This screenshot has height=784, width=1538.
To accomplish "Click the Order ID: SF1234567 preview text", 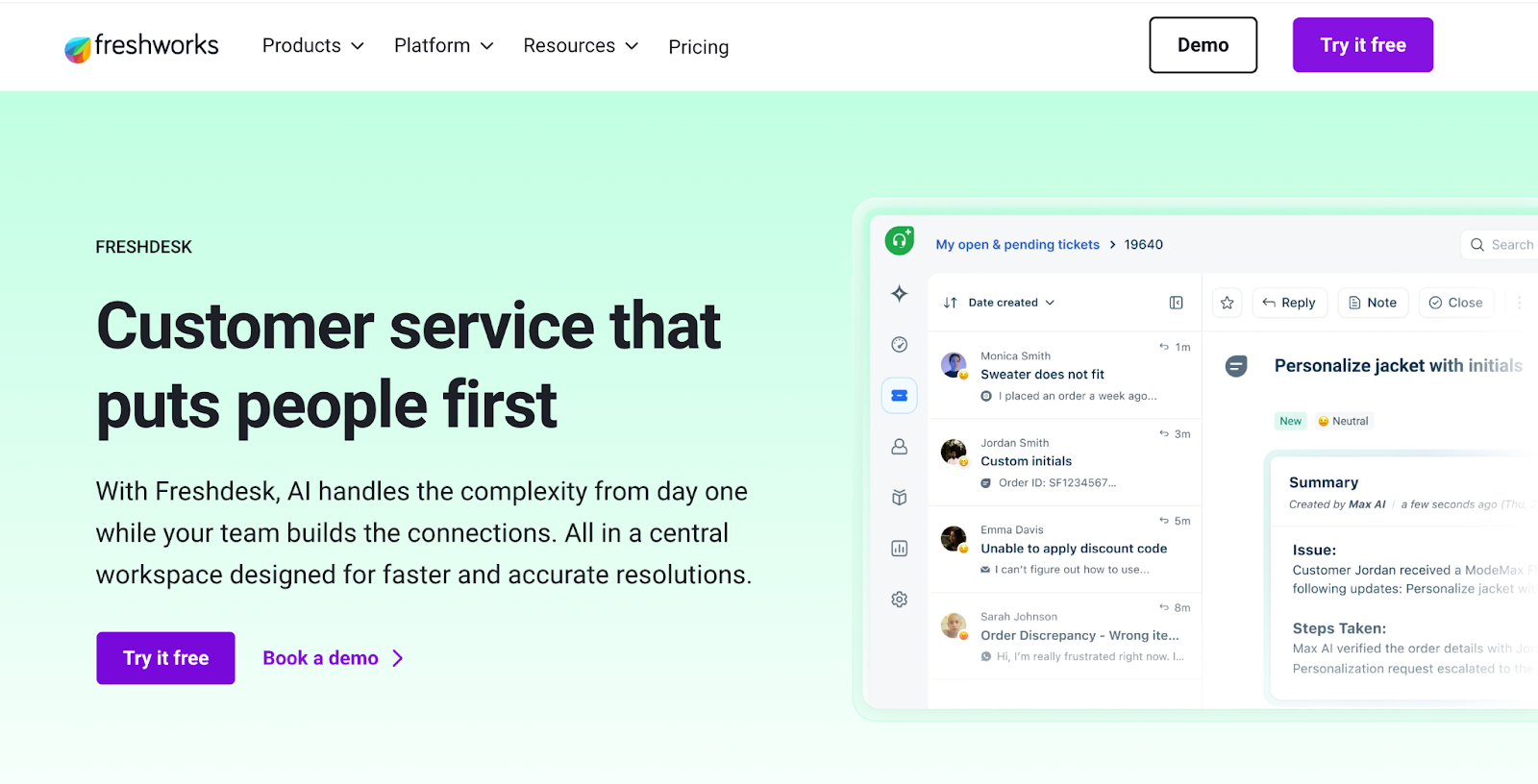I will (1057, 483).
